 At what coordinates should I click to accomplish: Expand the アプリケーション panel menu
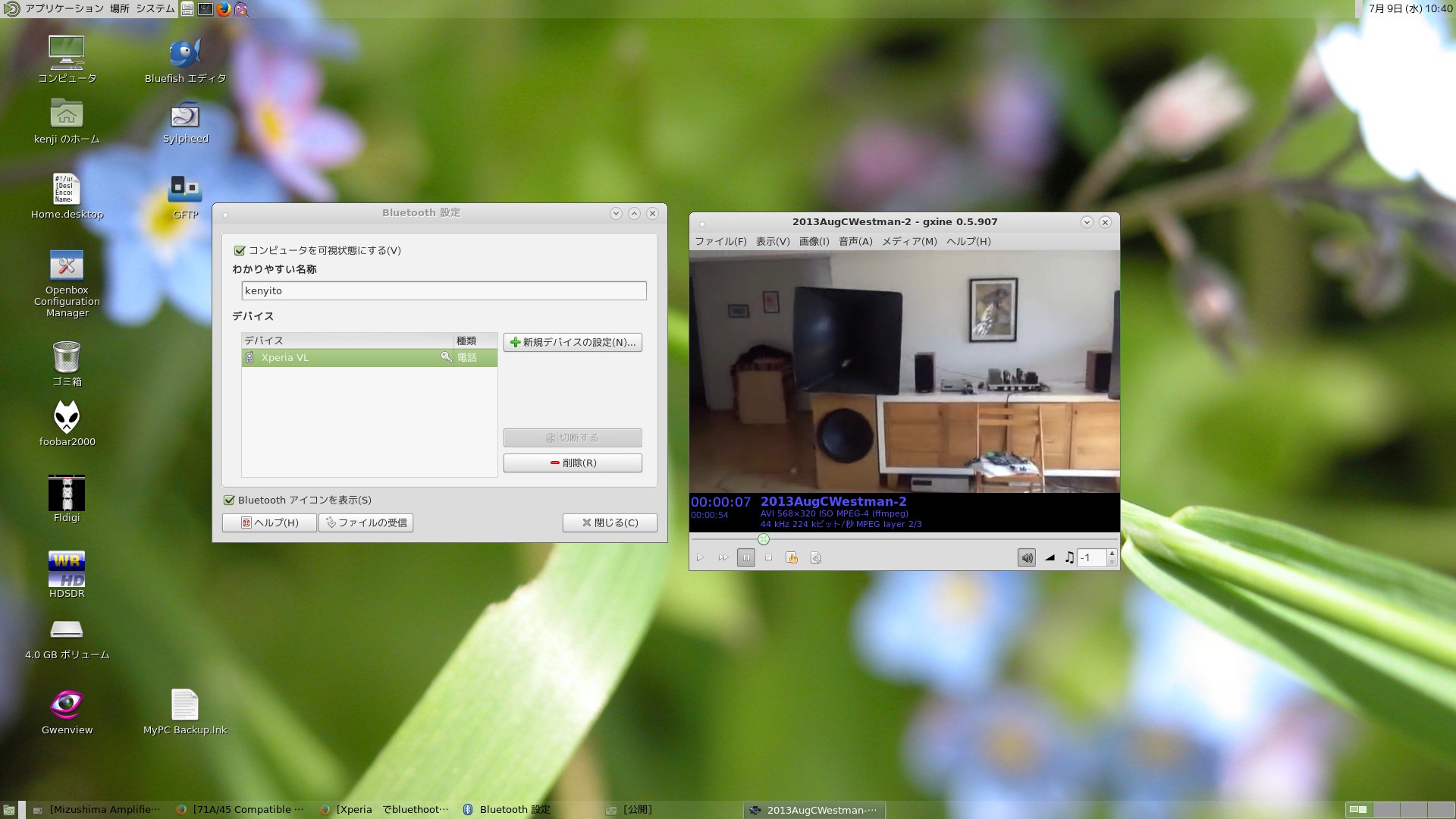64,9
